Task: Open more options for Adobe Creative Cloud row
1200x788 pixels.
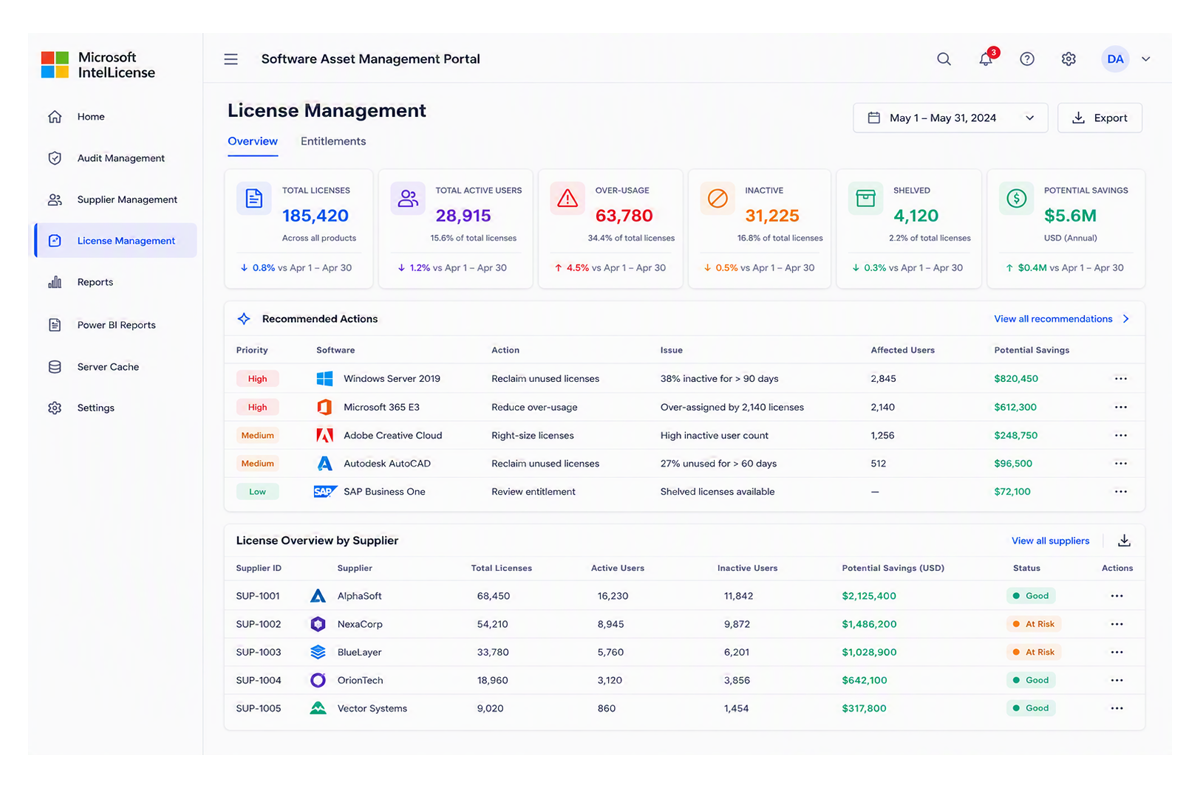Action: click(x=1121, y=435)
